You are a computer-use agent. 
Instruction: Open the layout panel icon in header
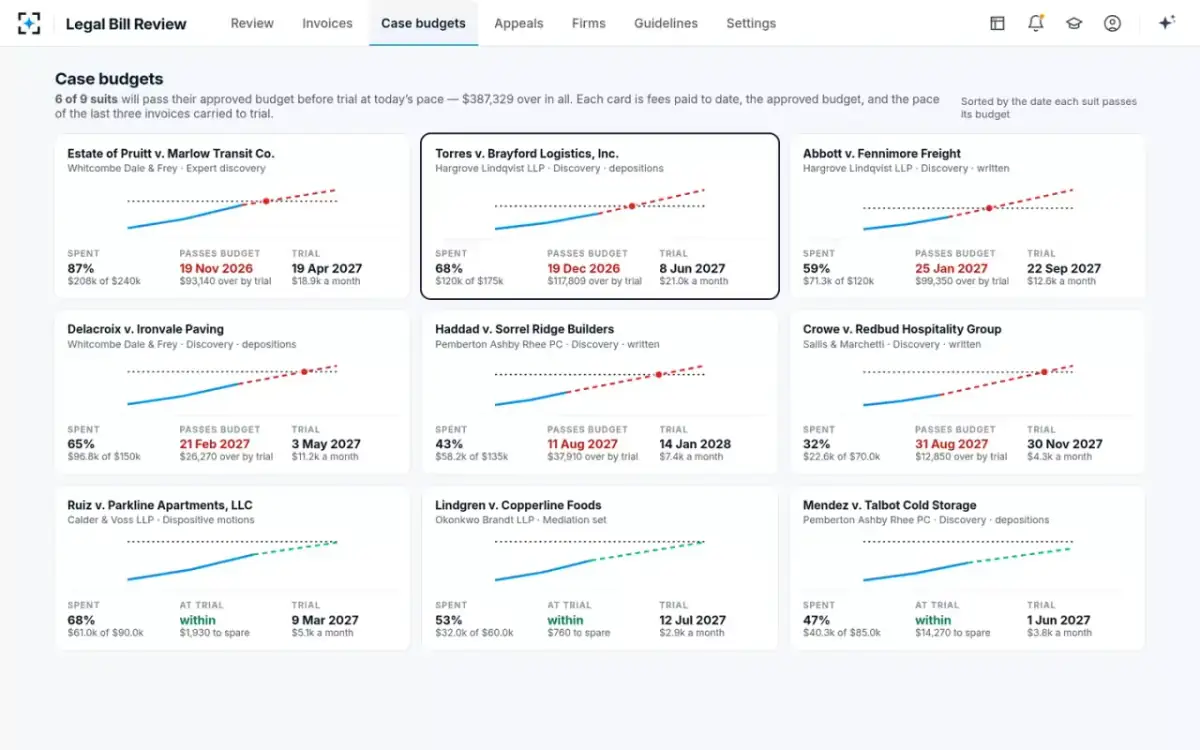click(997, 23)
